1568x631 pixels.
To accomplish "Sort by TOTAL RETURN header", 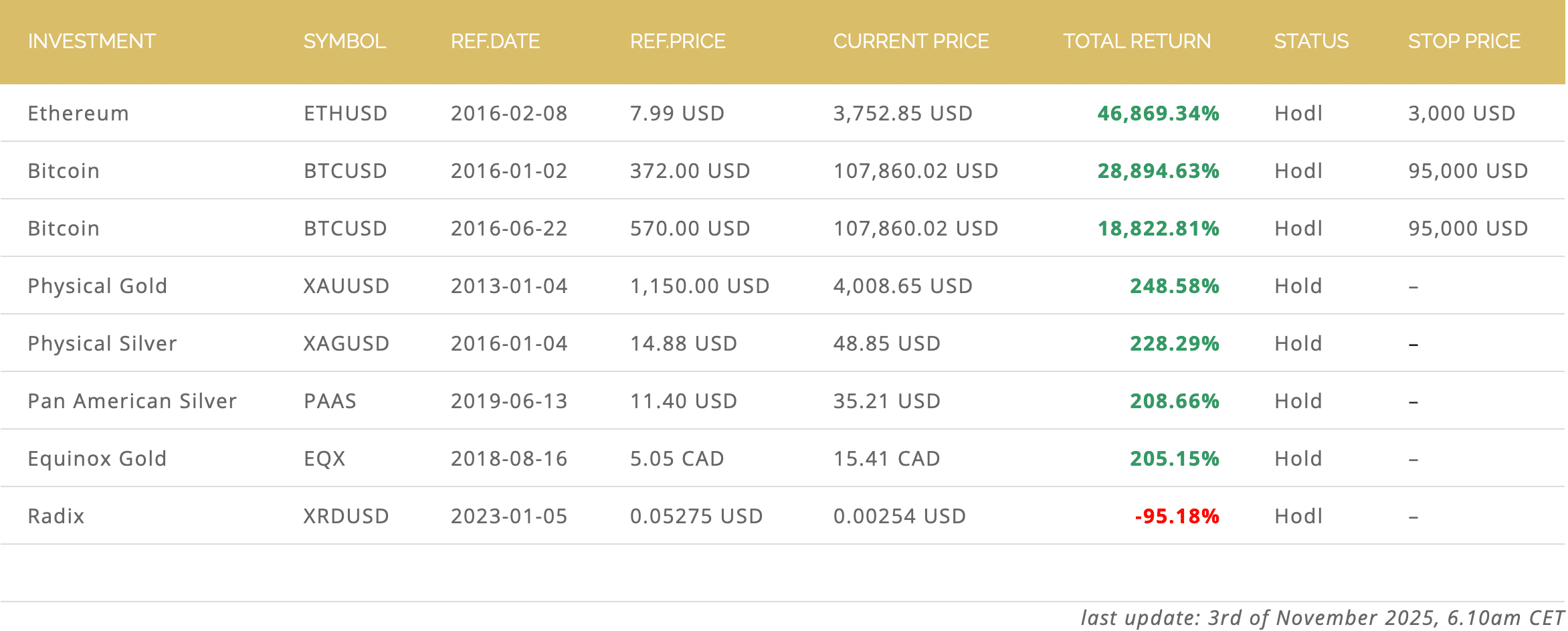I will [1137, 41].
